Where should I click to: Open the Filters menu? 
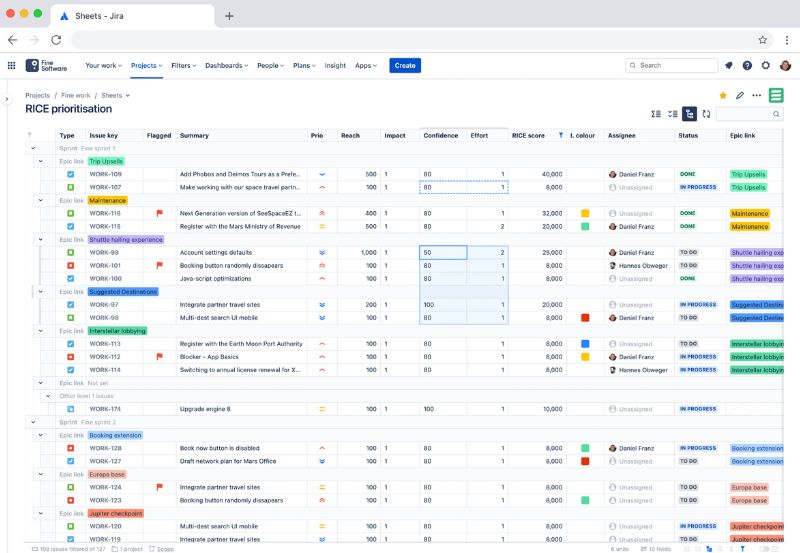click(x=183, y=65)
